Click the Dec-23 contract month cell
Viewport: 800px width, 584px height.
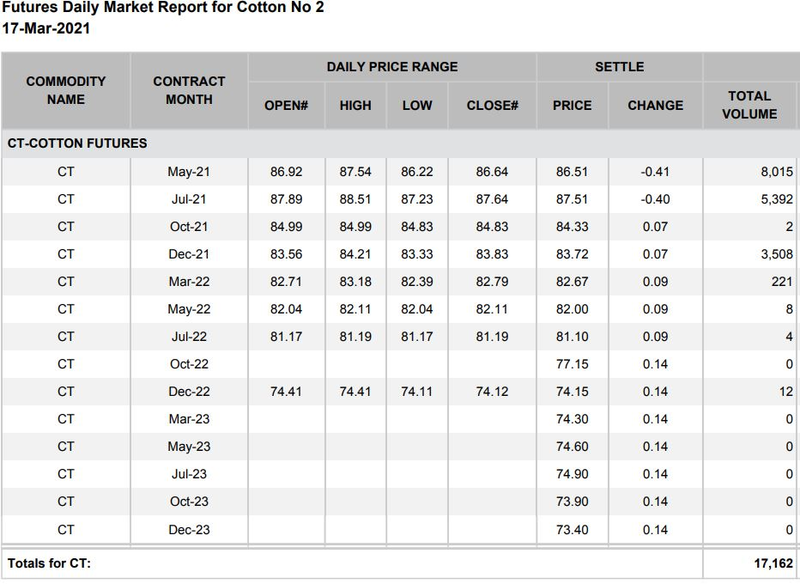coord(187,528)
